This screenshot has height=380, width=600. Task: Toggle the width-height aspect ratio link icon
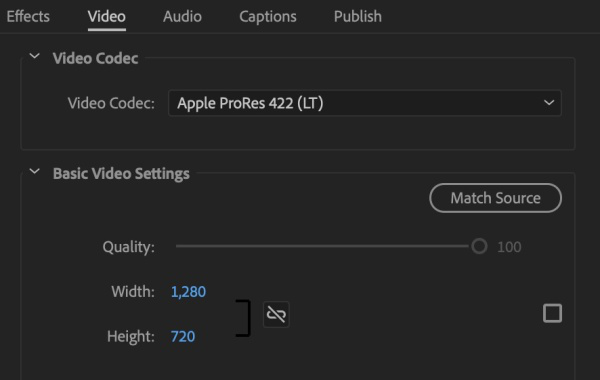[276, 315]
